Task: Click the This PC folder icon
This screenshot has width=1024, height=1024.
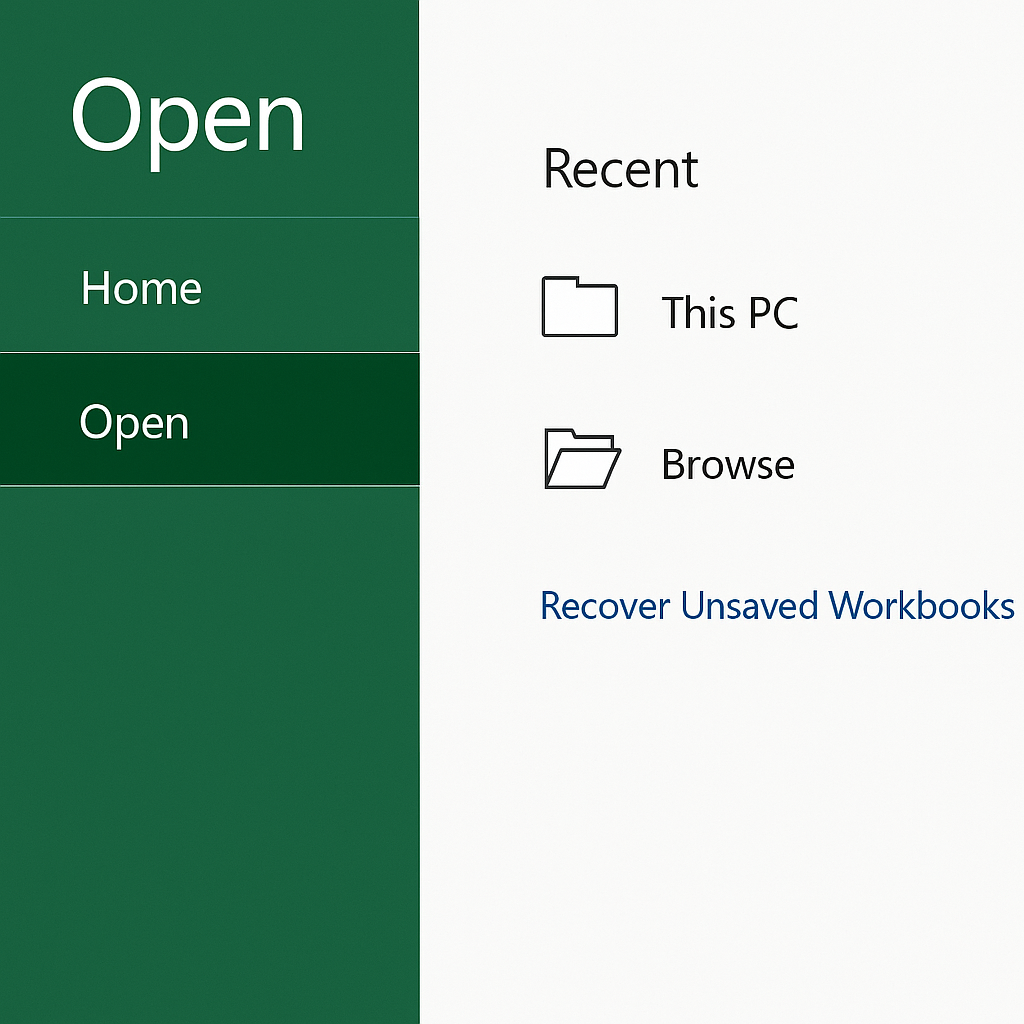Action: pyautogui.click(x=579, y=306)
